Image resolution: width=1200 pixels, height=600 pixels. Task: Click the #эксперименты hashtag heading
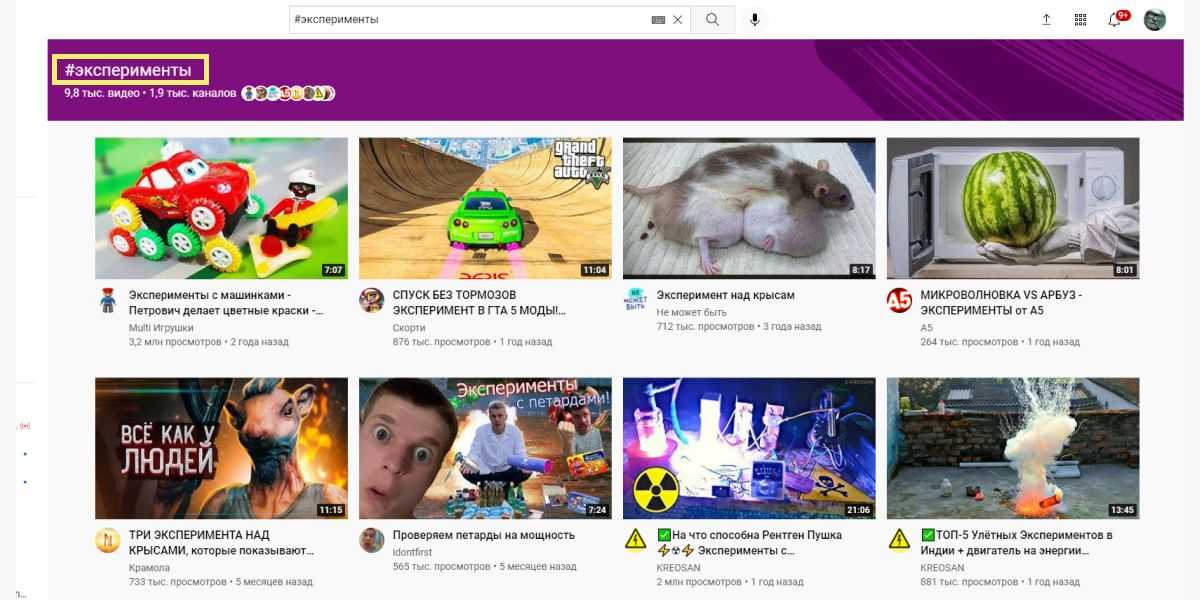pyautogui.click(x=128, y=70)
